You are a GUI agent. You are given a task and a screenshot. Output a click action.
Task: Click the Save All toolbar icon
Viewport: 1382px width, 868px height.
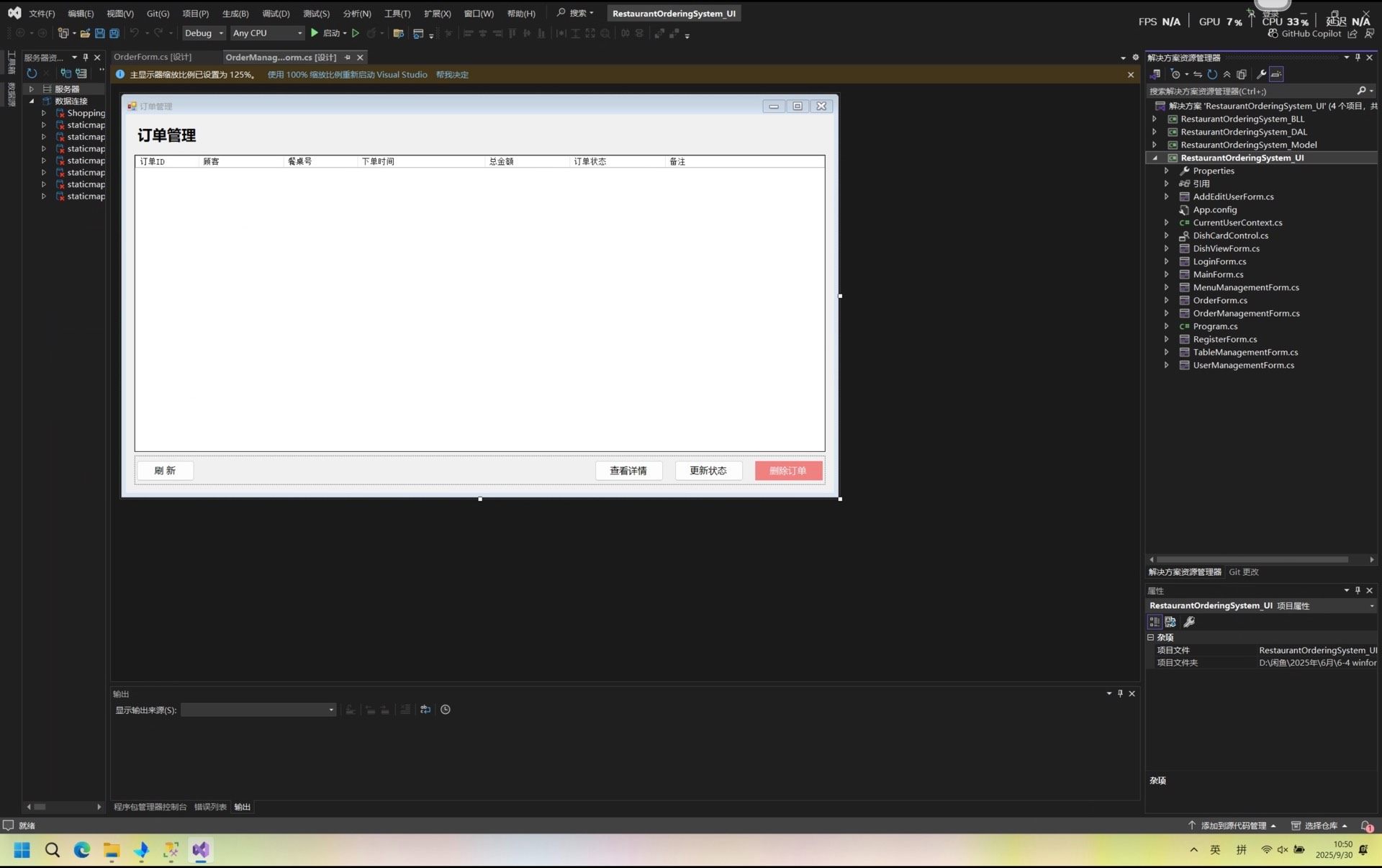pos(114,33)
